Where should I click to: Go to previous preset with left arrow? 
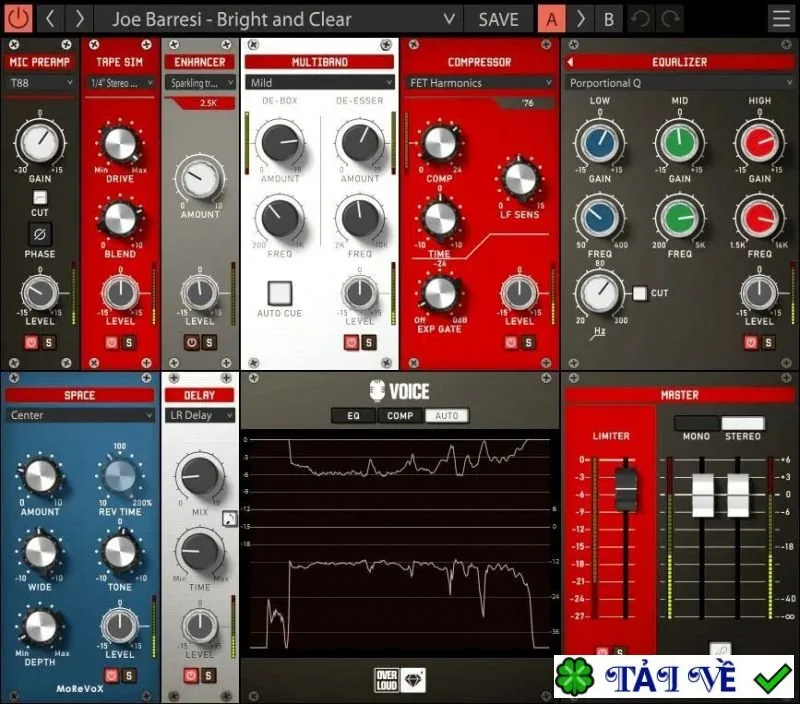49,19
